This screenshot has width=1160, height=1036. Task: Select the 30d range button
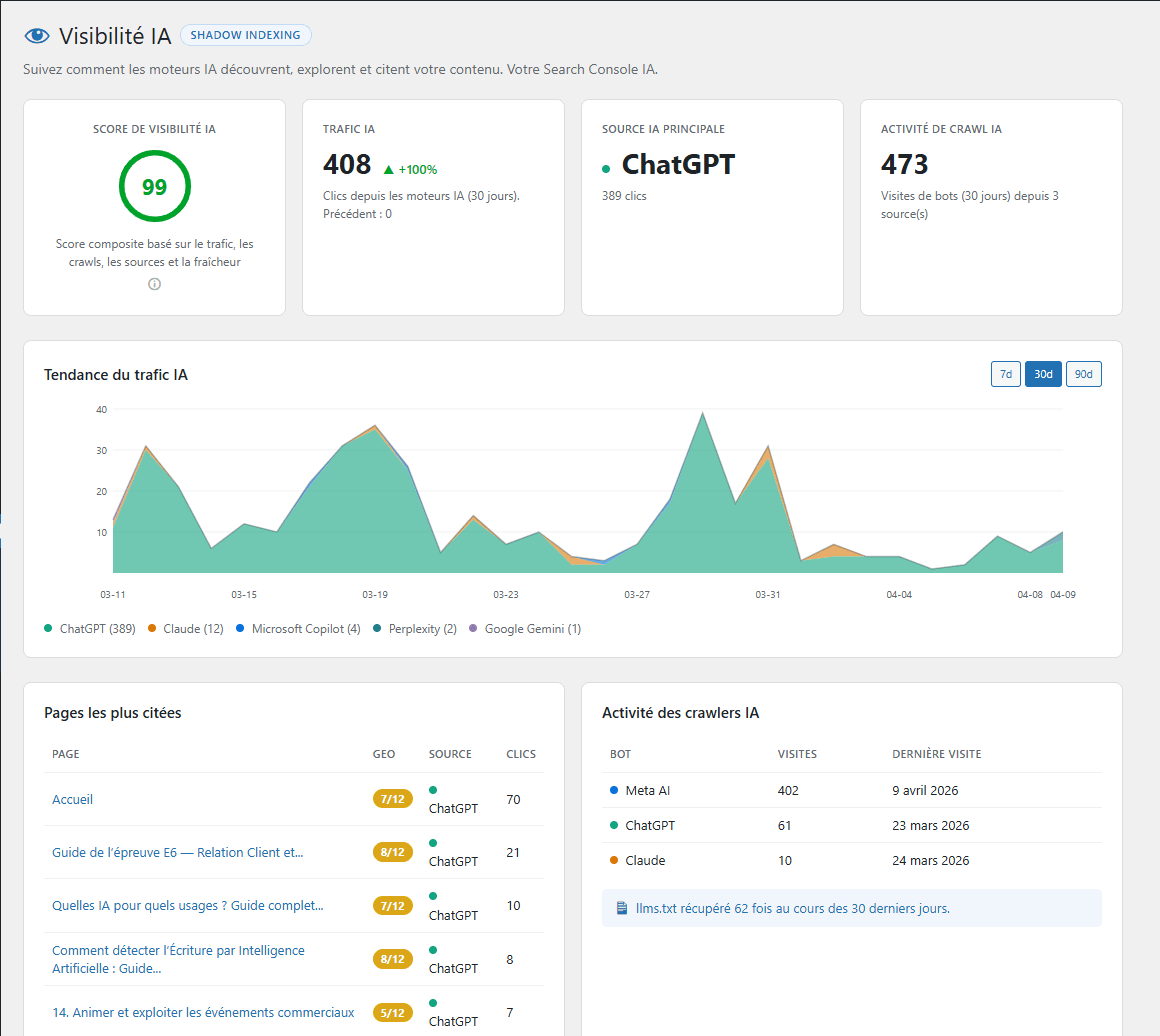pyautogui.click(x=1043, y=374)
